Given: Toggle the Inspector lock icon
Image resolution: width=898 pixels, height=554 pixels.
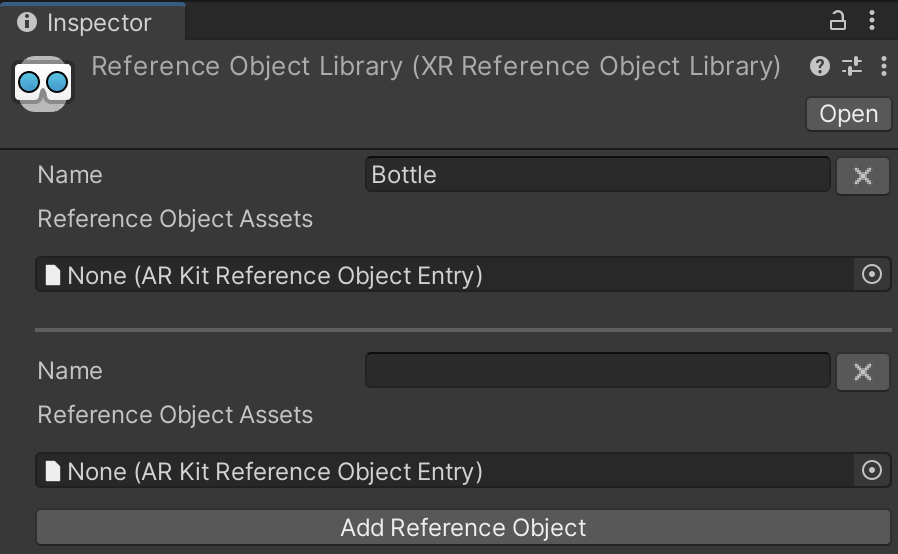Looking at the screenshot, I should [838, 20].
